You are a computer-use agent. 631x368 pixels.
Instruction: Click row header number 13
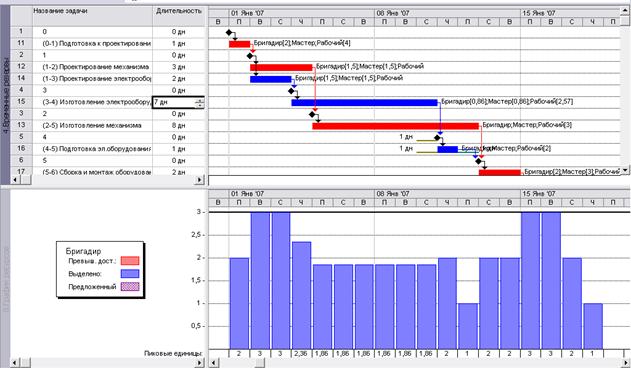(21, 125)
